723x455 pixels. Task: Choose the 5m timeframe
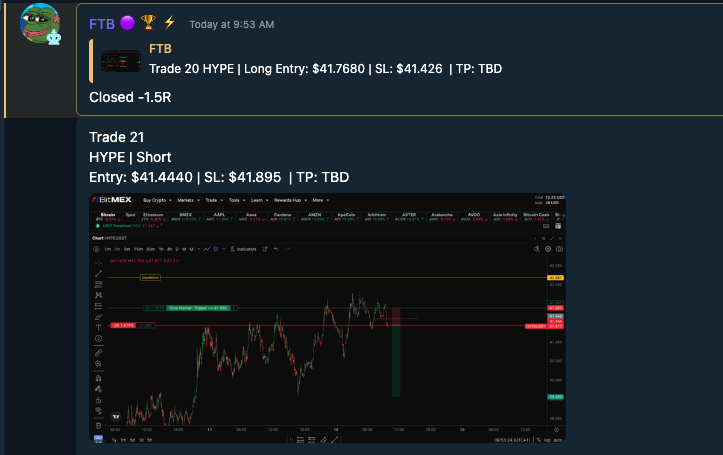(127, 249)
